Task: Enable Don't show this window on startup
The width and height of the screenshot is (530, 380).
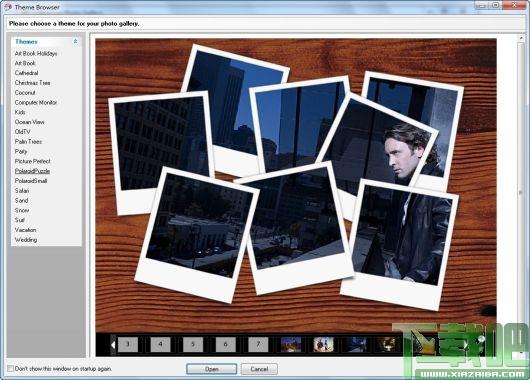Action: point(10,369)
